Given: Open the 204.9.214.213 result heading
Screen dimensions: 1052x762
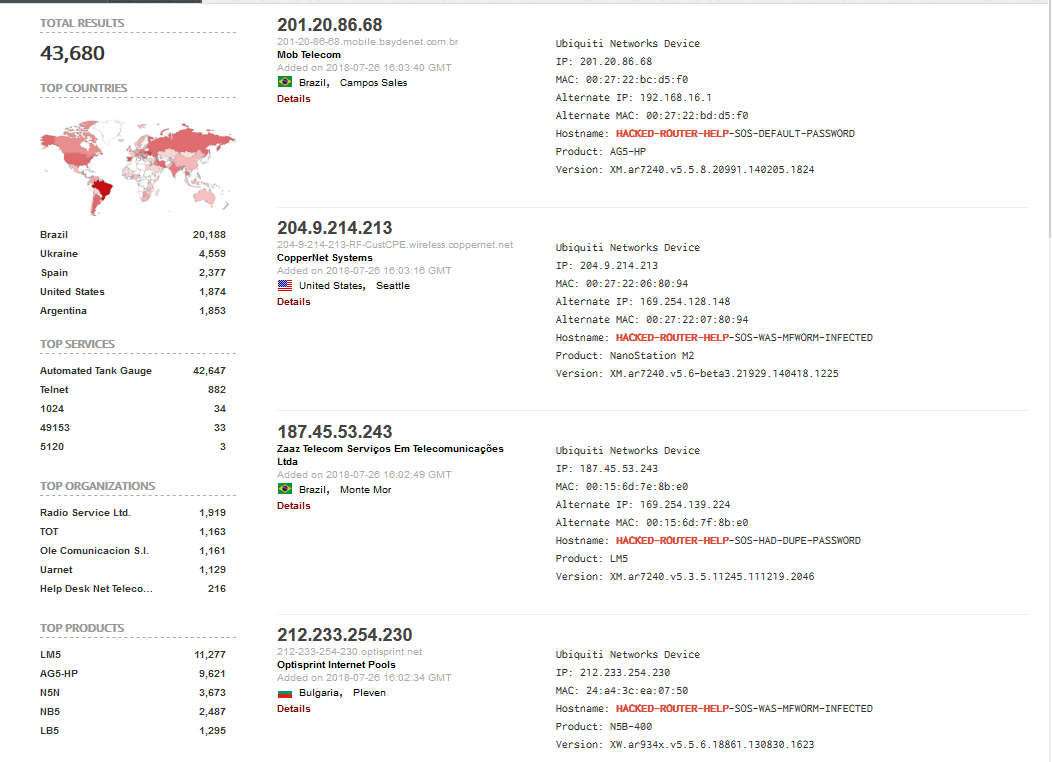Looking at the screenshot, I should pos(335,228).
